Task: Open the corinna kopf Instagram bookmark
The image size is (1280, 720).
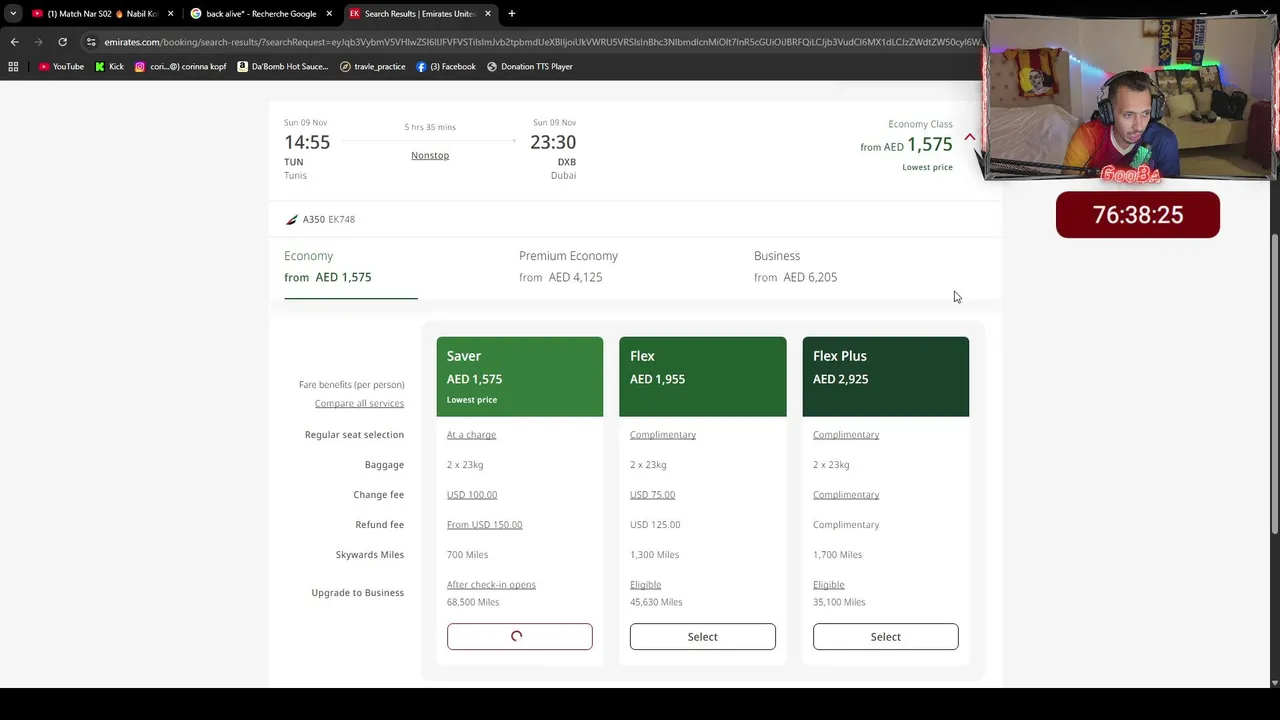Action: pos(181,67)
